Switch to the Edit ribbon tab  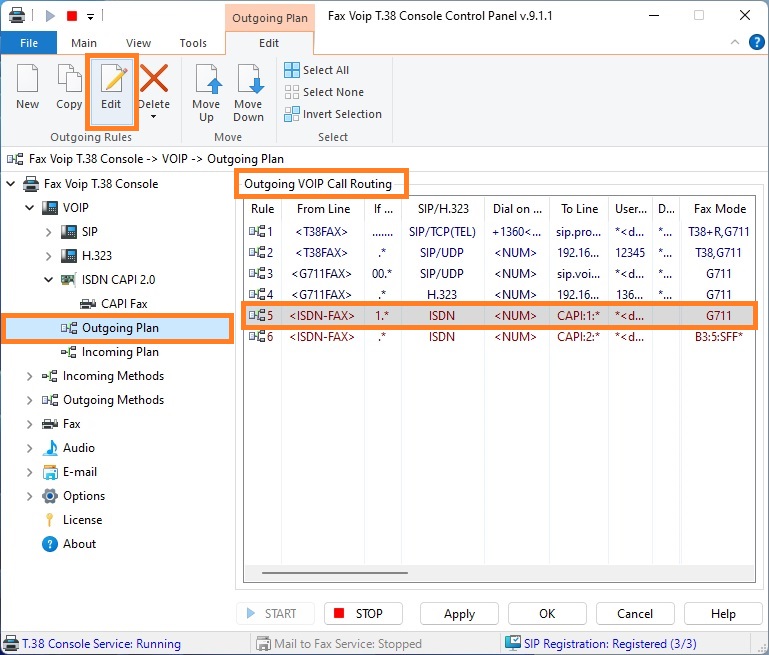click(x=269, y=43)
